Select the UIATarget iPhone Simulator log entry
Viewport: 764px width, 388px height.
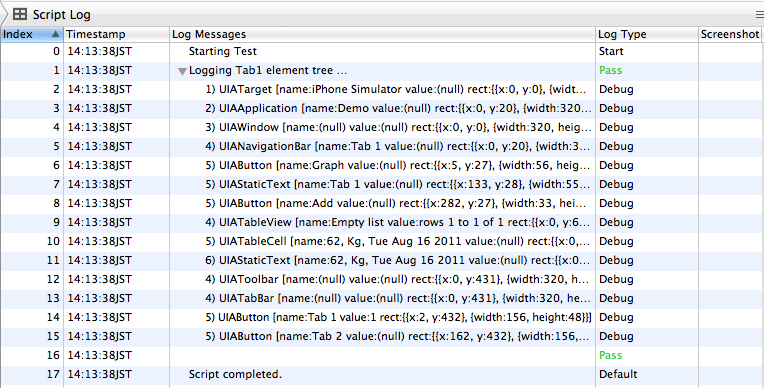tap(382, 89)
